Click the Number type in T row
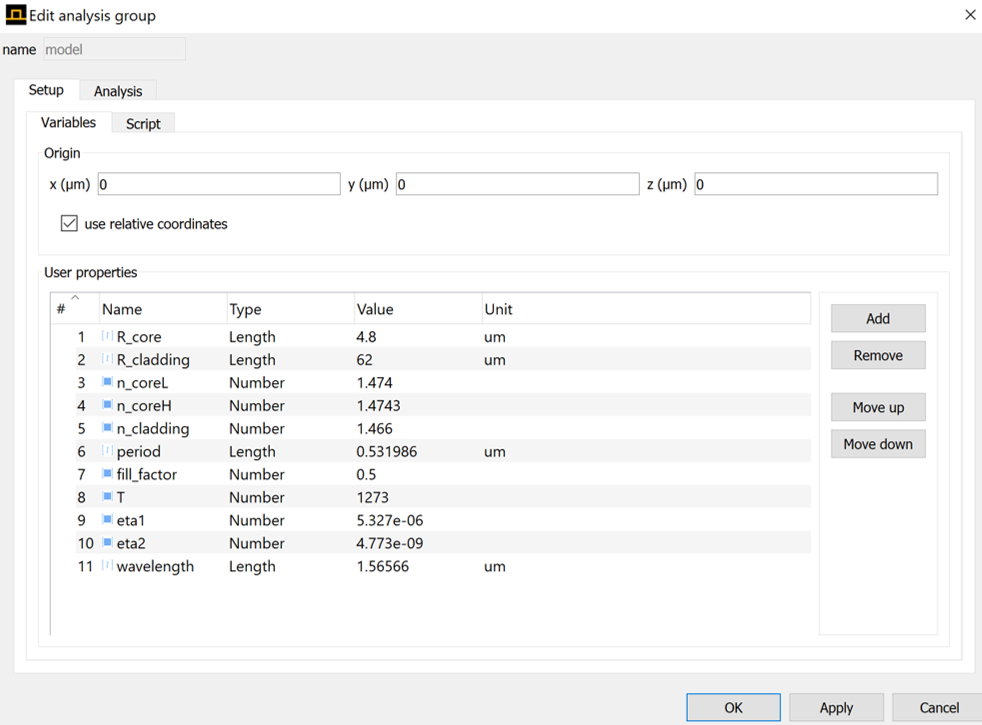The image size is (982, 725). coord(257,498)
